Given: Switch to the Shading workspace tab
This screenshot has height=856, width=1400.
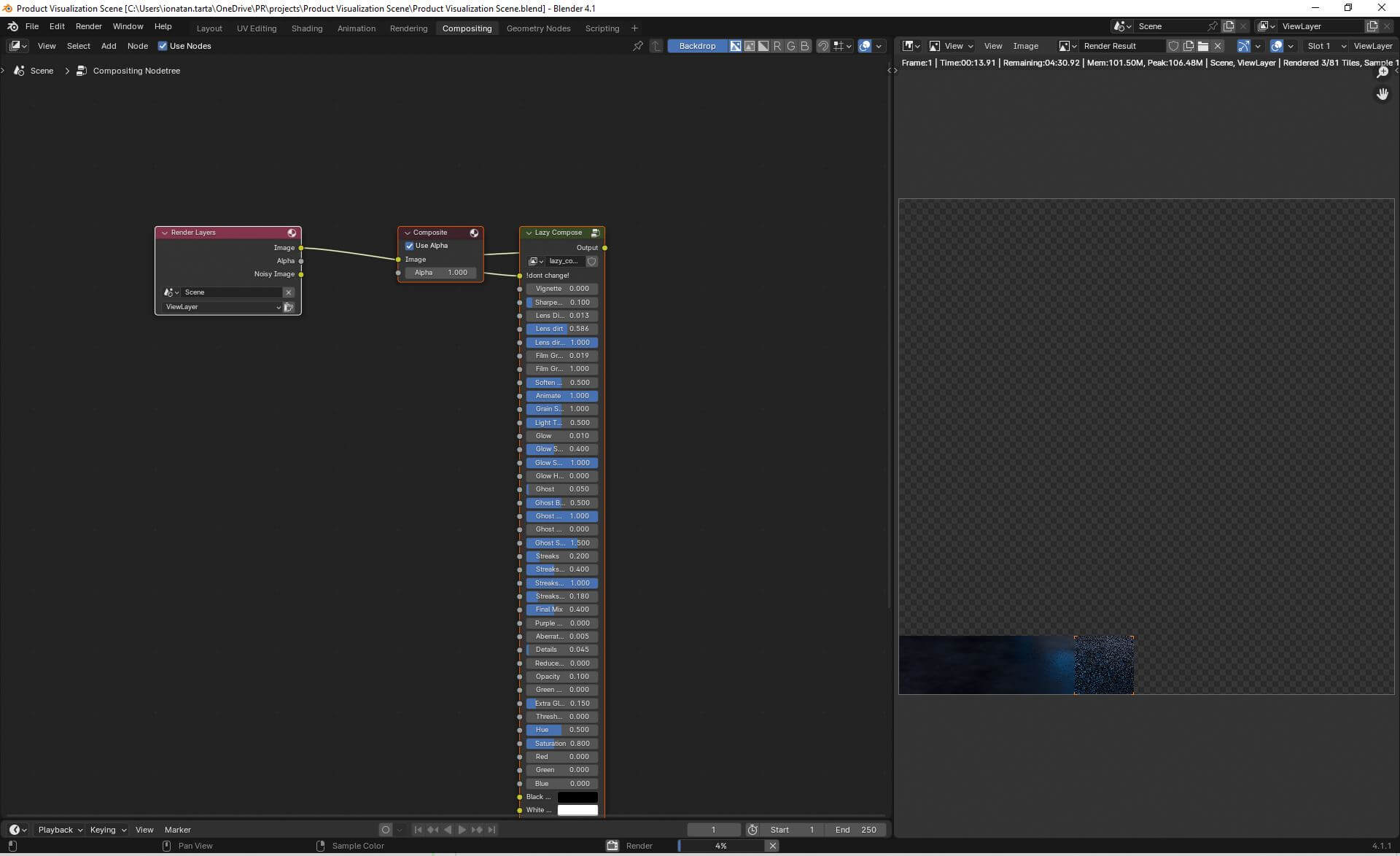Looking at the screenshot, I should [x=306, y=28].
